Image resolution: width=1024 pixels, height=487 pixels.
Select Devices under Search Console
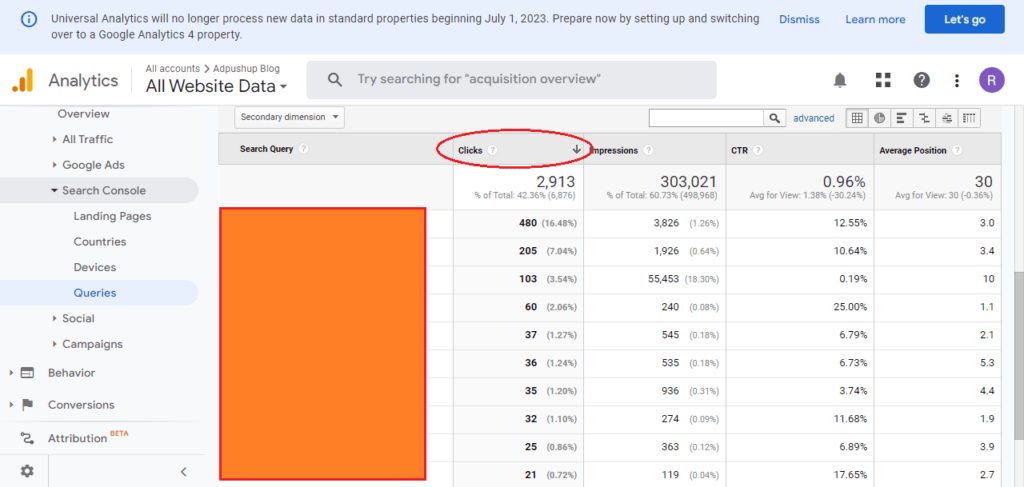point(94,267)
